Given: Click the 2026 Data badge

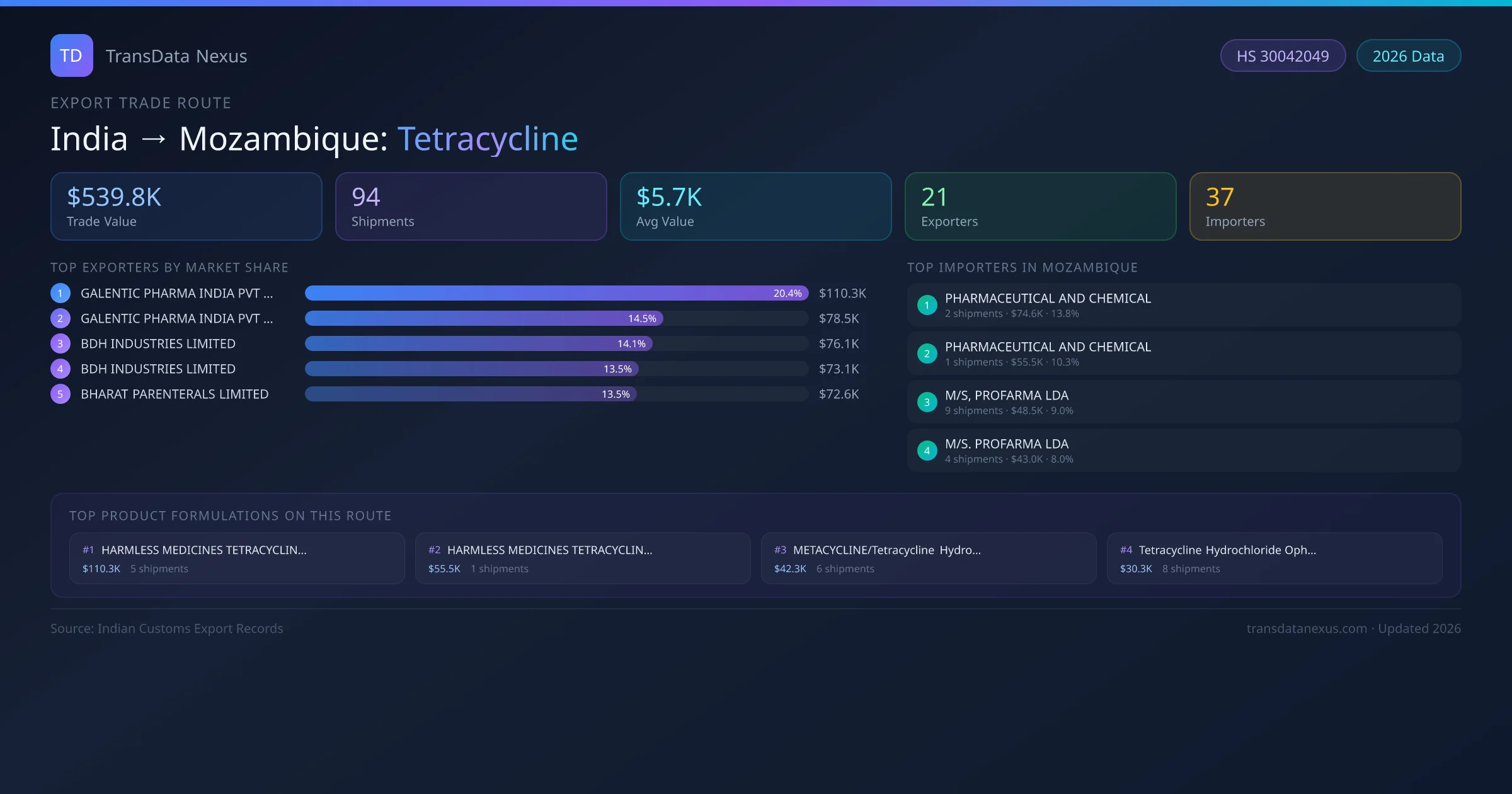Looking at the screenshot, I should coord(1408,56).
